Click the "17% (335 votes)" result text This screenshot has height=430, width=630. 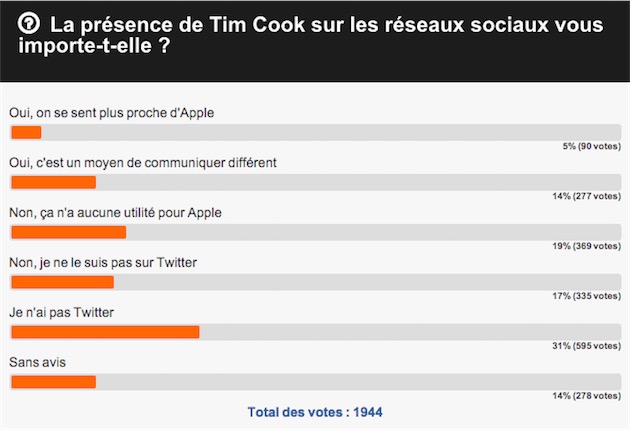pos(587,296)
